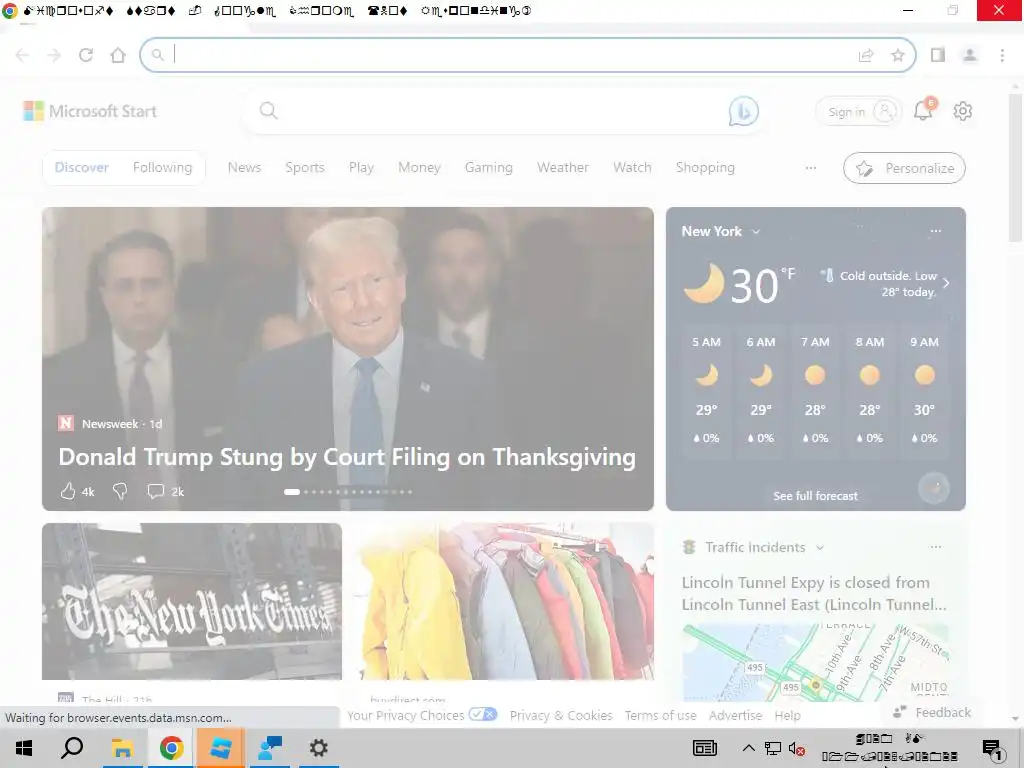Open See full forecast link
1024x768 pixels.
click(x=816, y=496)
